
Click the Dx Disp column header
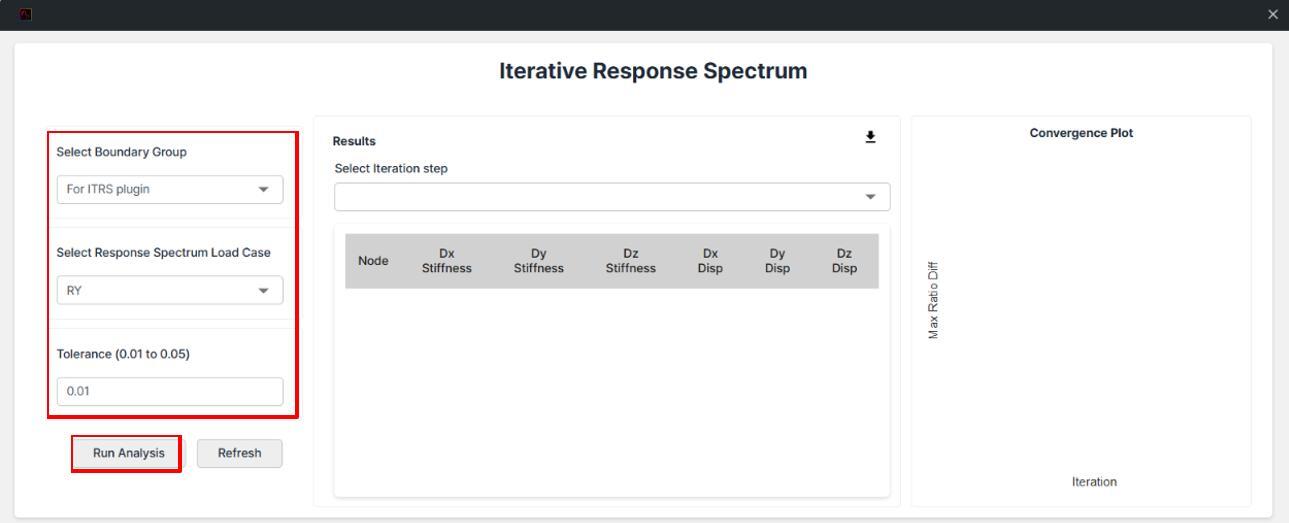click(710, 261)
